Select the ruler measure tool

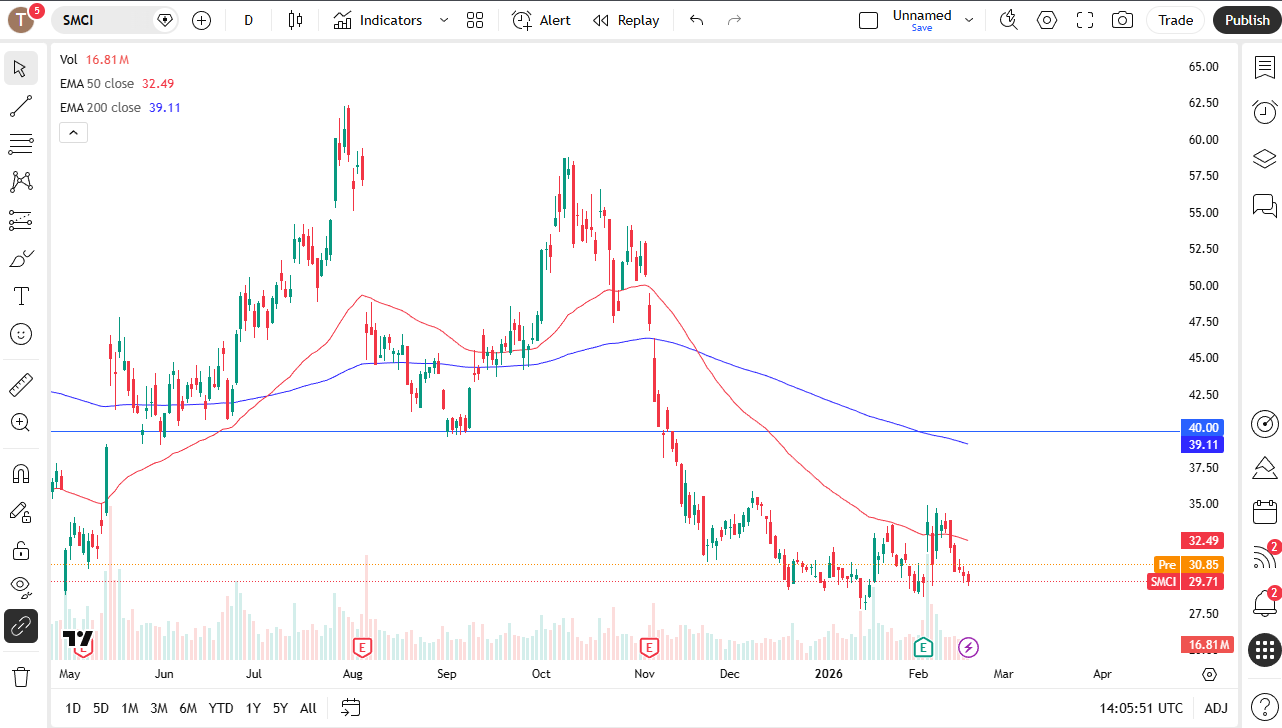click(x=21, y=384)
